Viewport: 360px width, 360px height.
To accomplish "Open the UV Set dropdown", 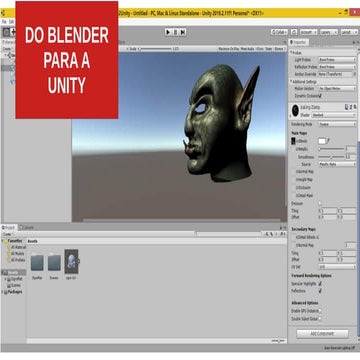I will tap(337, 267).
